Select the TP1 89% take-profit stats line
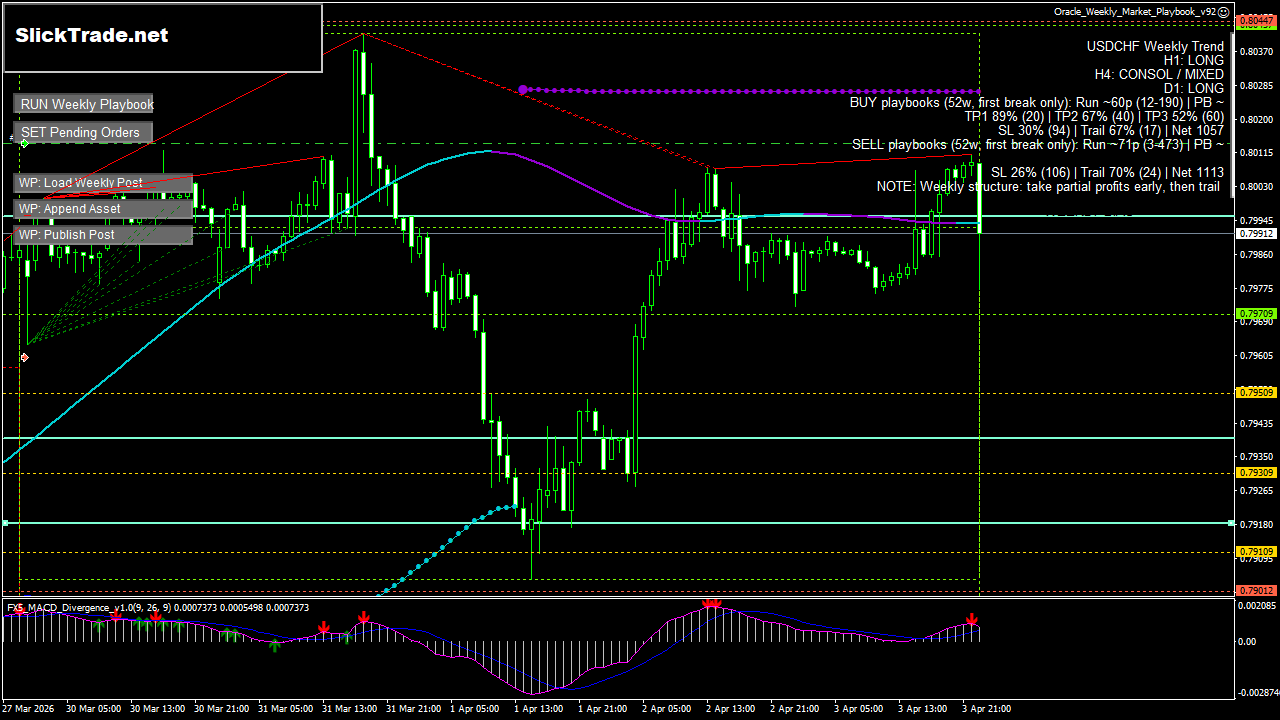 coord(1094,116)
